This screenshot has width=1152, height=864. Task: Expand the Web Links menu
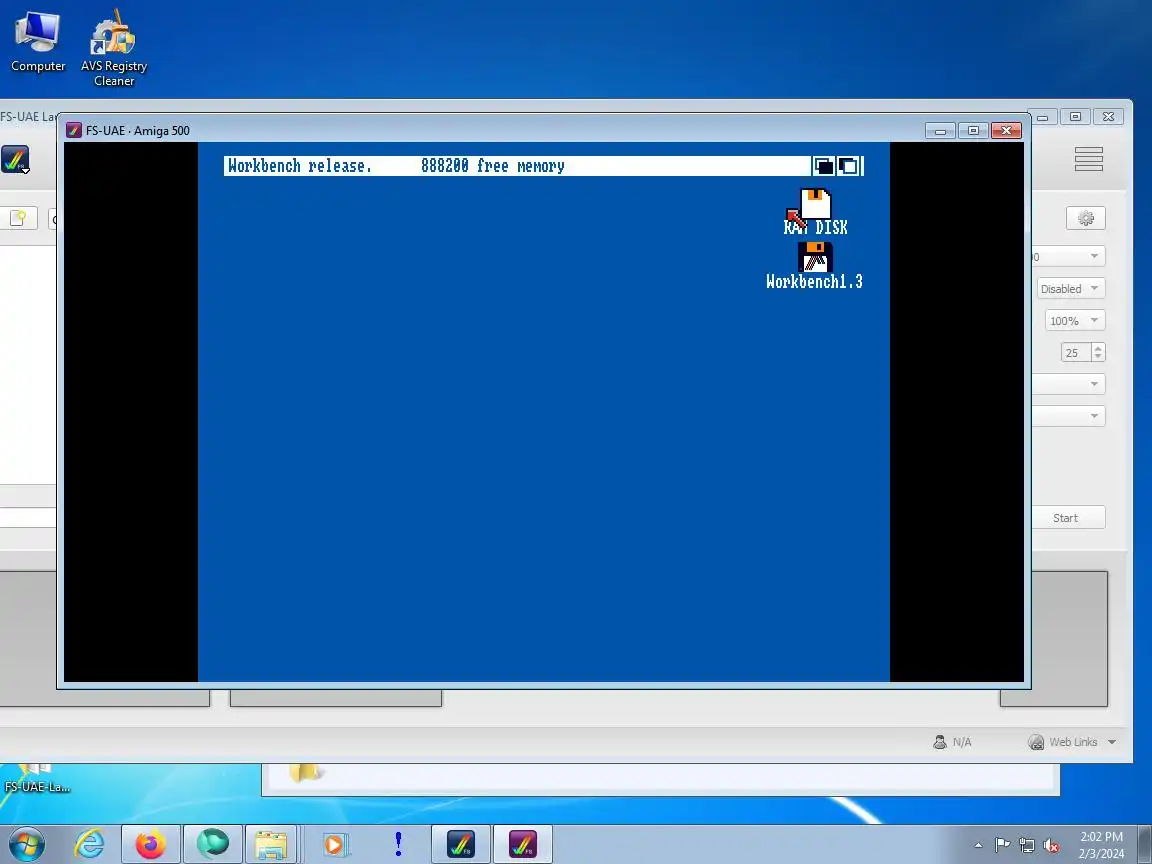pos(1073,742)
